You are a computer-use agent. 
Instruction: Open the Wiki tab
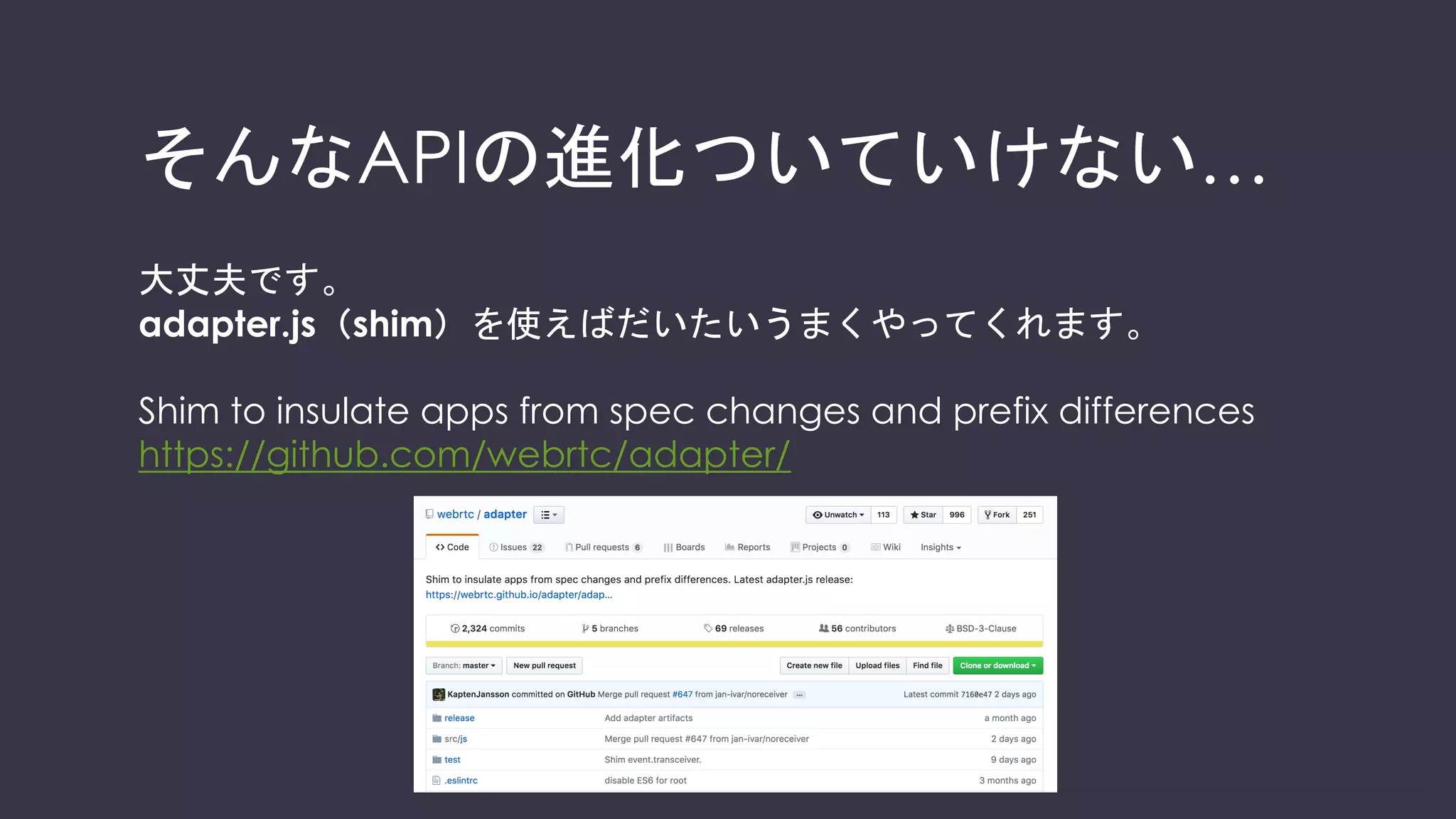pyautogui.click(x=886, y=547)
